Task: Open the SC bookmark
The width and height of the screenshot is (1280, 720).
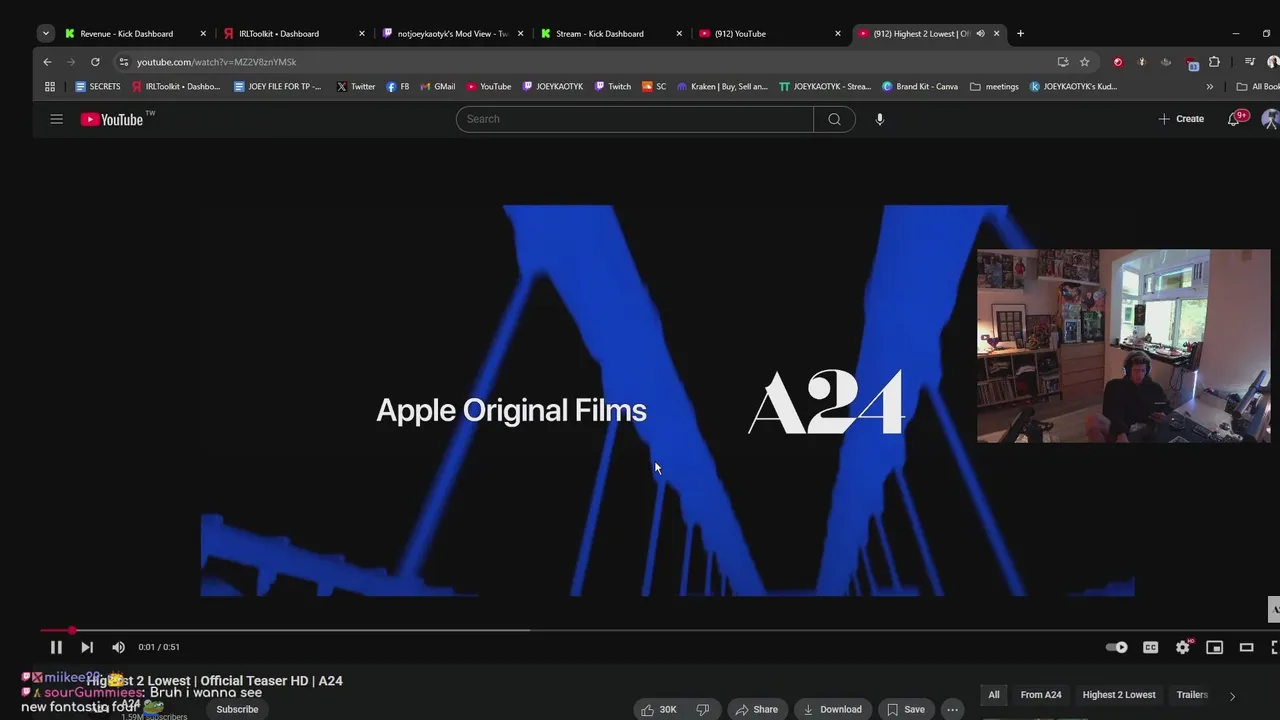Action: [654, 87]
